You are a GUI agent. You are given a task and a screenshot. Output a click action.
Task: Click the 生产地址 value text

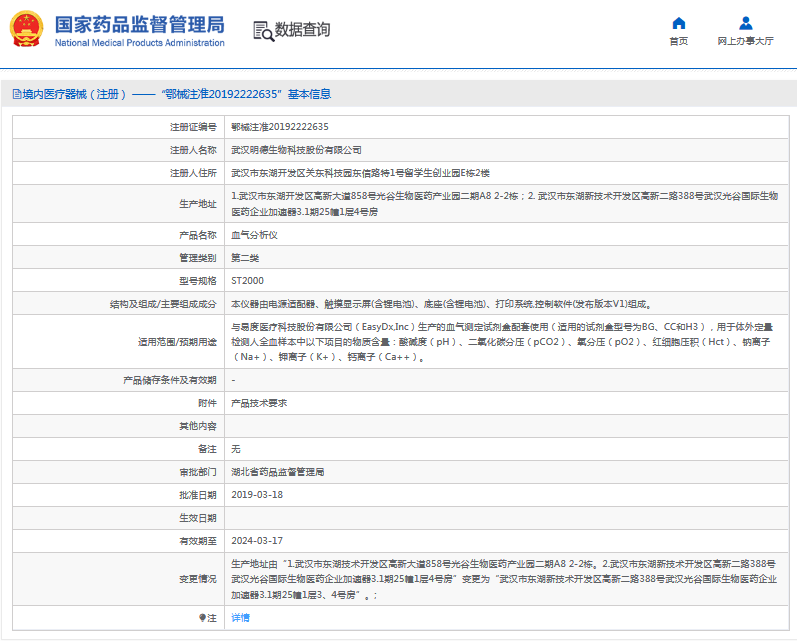coord(505,204)
